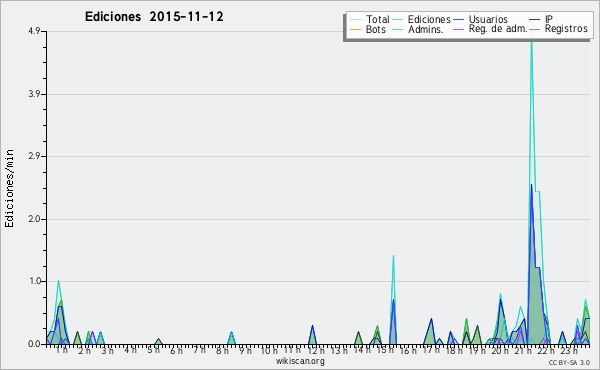
Task: Click the '4.9' y-axis value
Action: click(x=34, y=31)
